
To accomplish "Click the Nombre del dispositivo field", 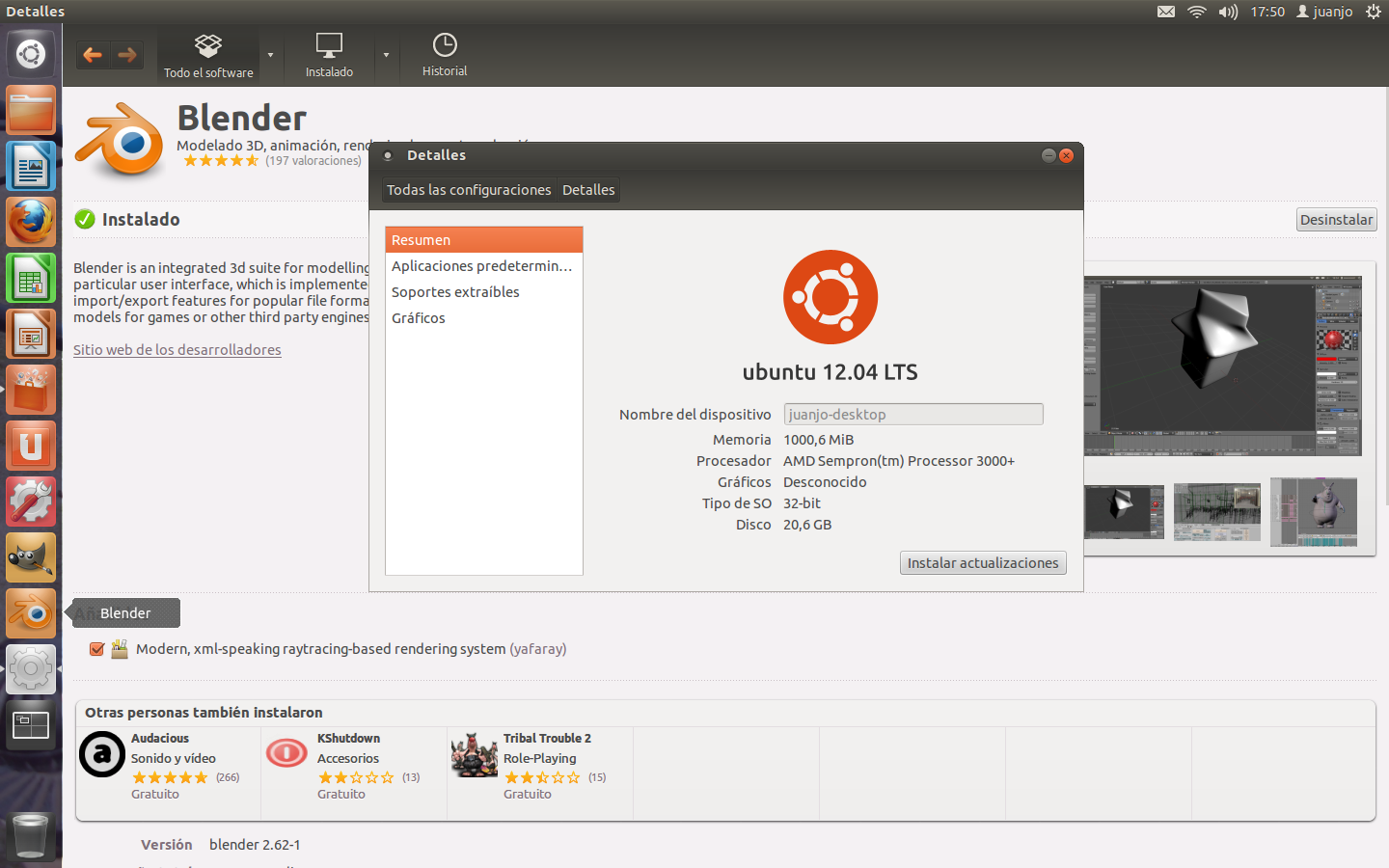I will tap(913, 415).
